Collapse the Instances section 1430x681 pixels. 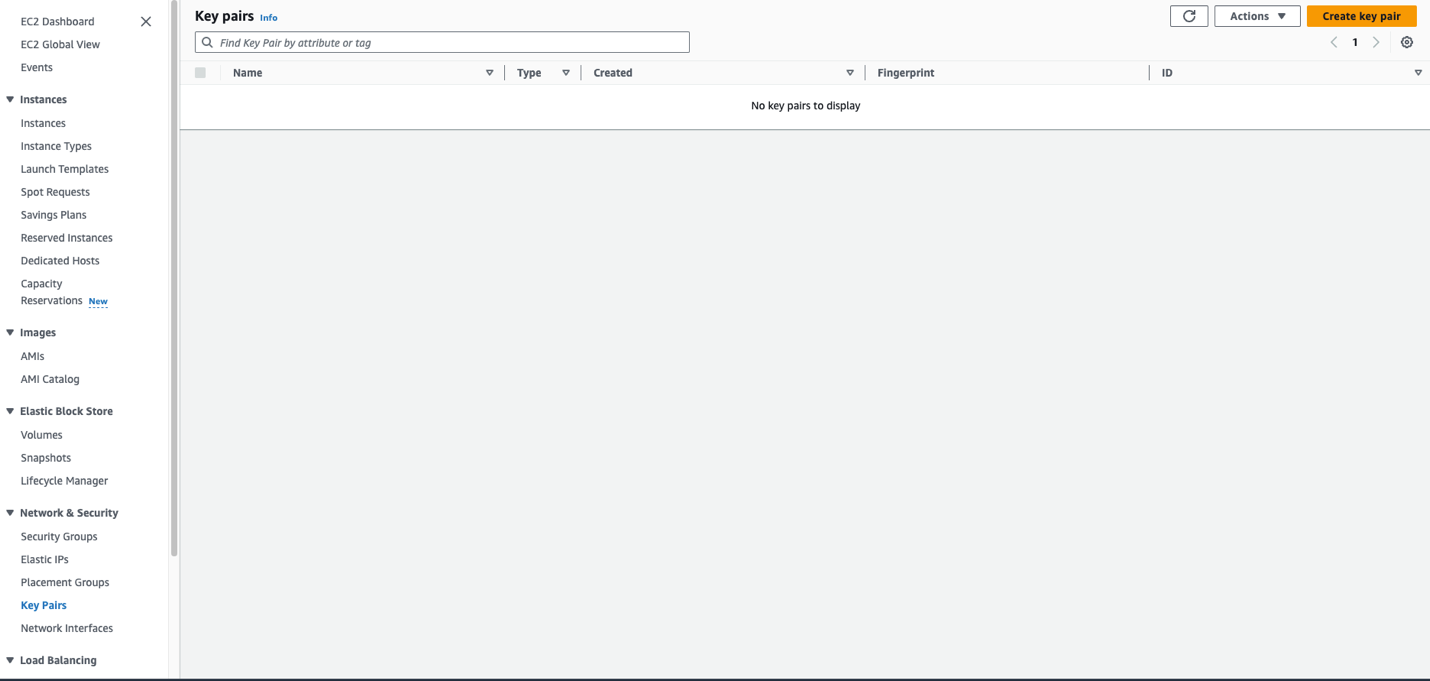pyautogui.click(x=9, y=99)
